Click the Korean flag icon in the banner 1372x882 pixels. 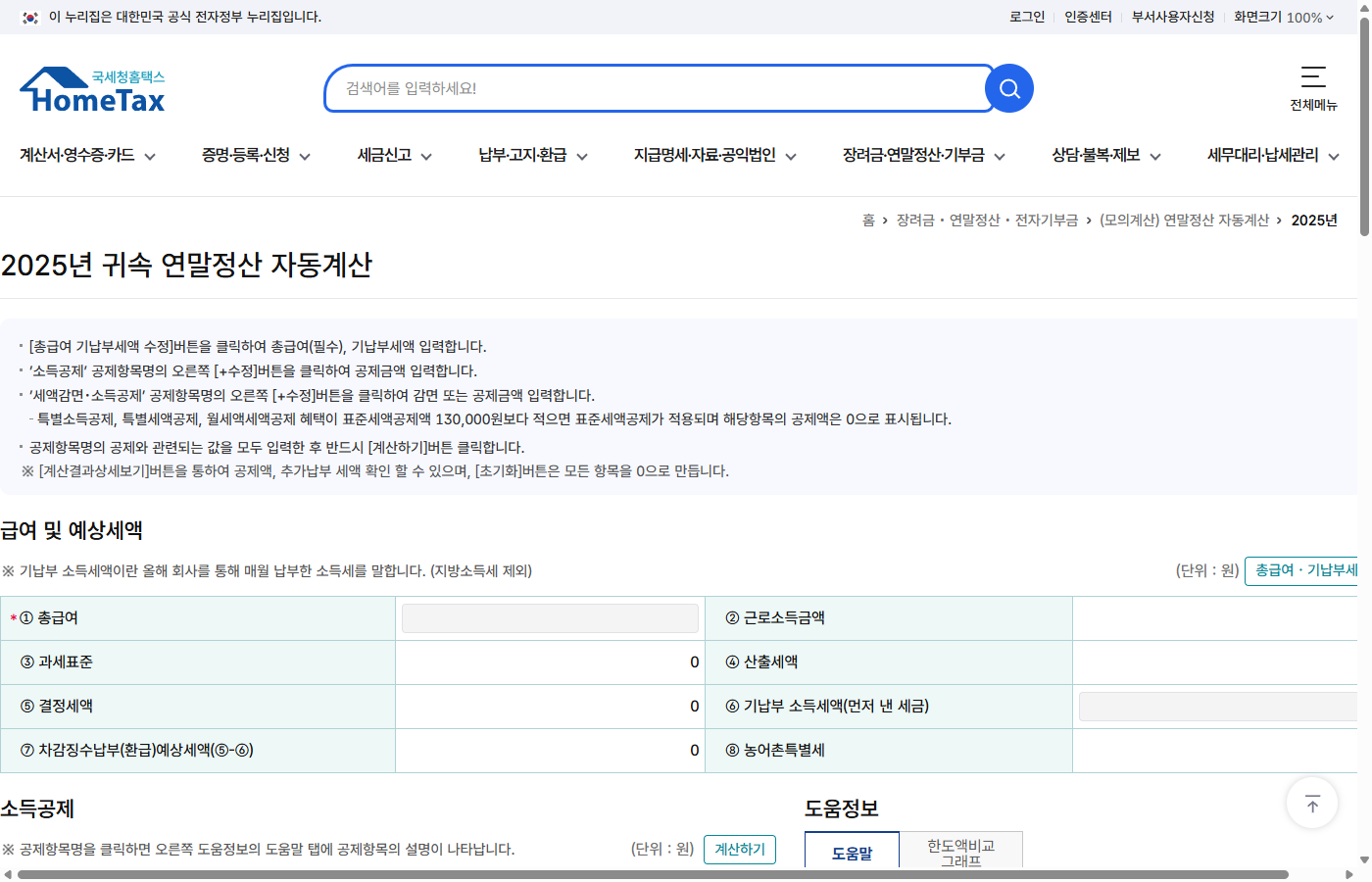coord(28,17)
